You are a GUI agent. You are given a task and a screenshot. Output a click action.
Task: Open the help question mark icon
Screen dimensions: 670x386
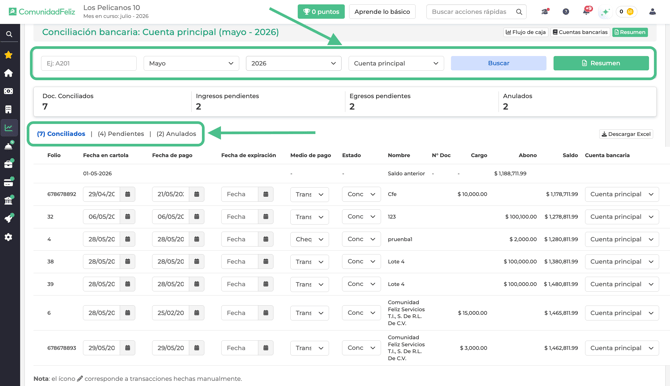[x=566, y=12]
